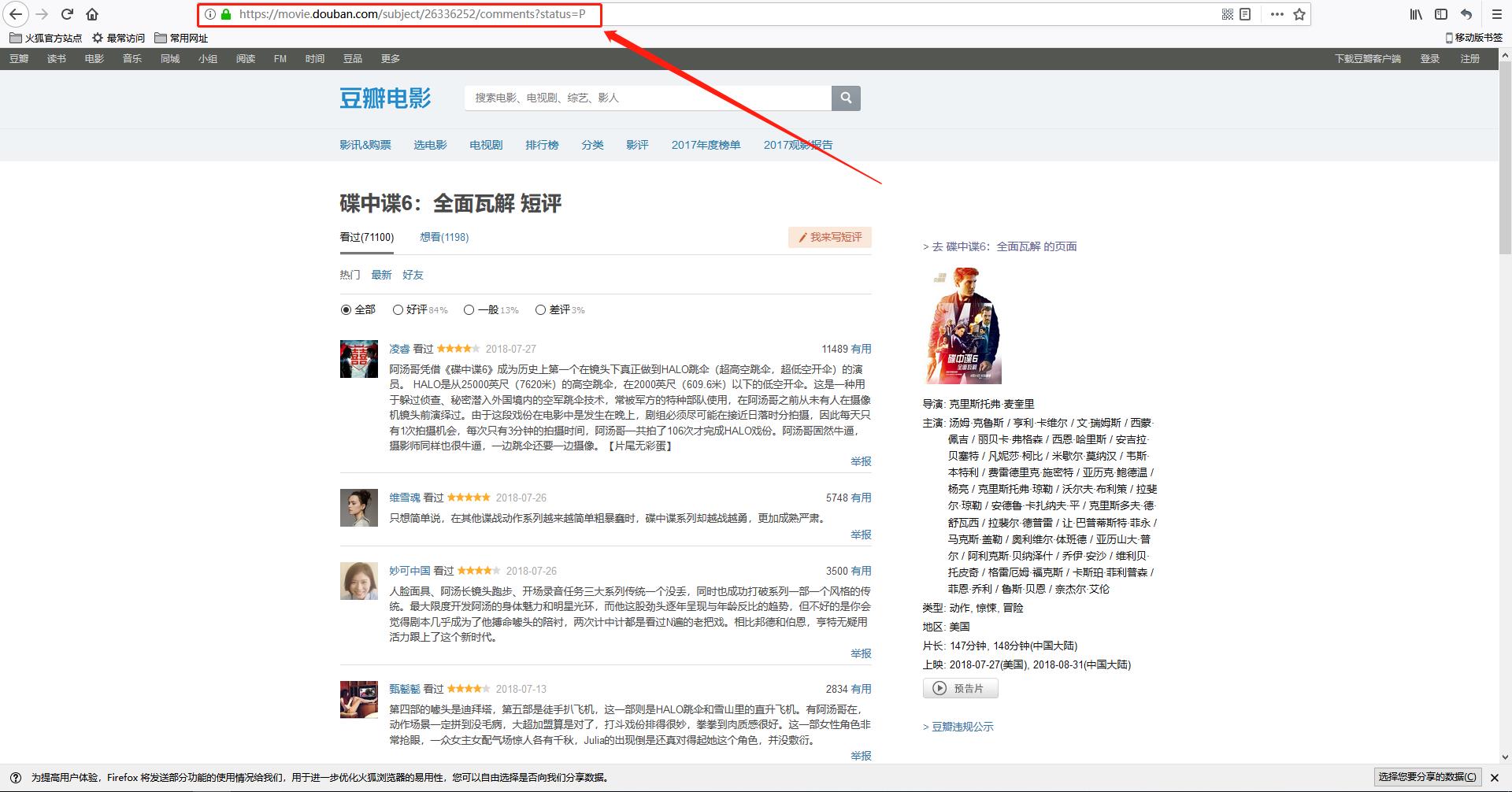
Task: Select the 差评 3% radio button
Action: click(540, 310)
